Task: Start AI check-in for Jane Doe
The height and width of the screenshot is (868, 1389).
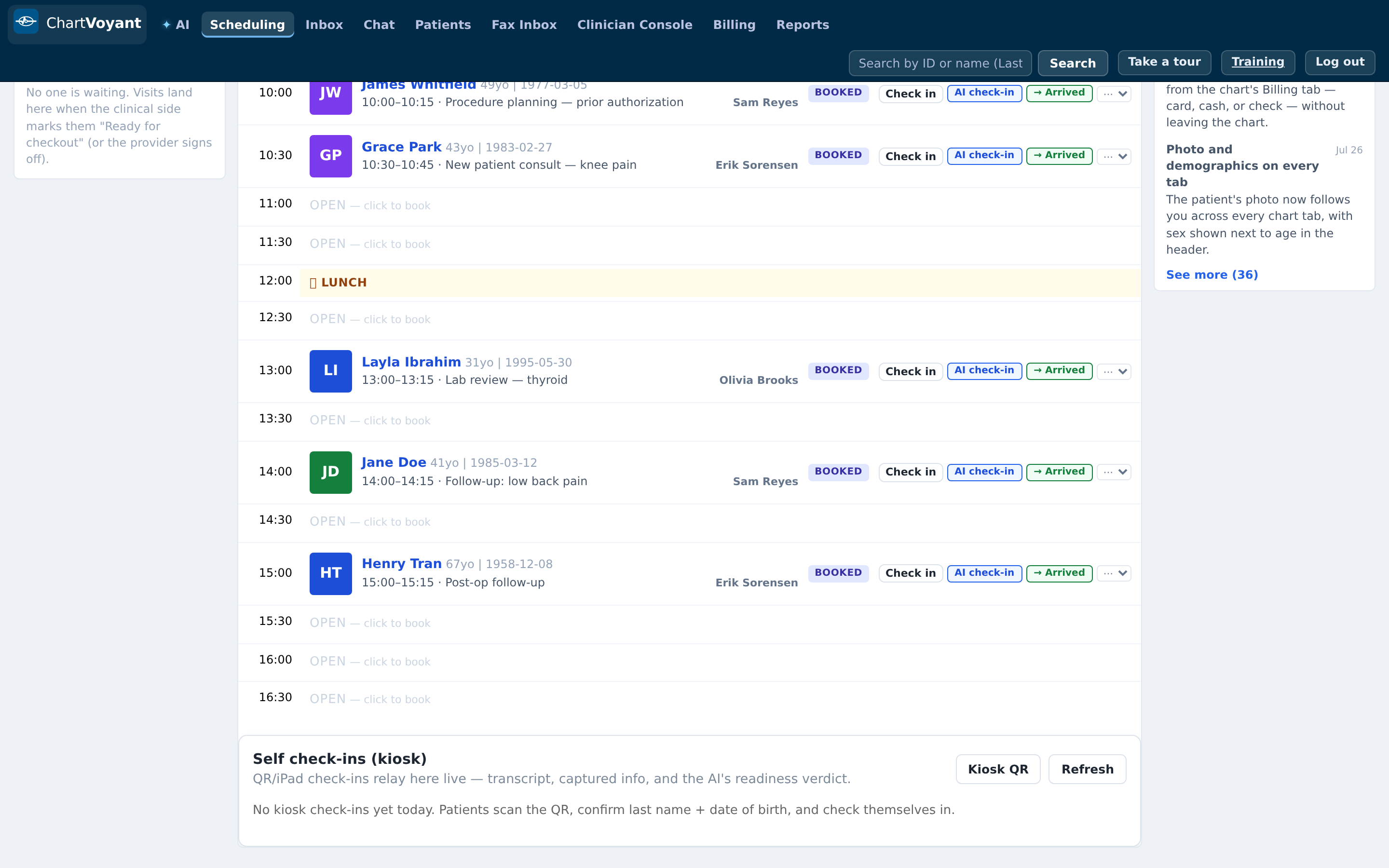Action: click(984, 472)
